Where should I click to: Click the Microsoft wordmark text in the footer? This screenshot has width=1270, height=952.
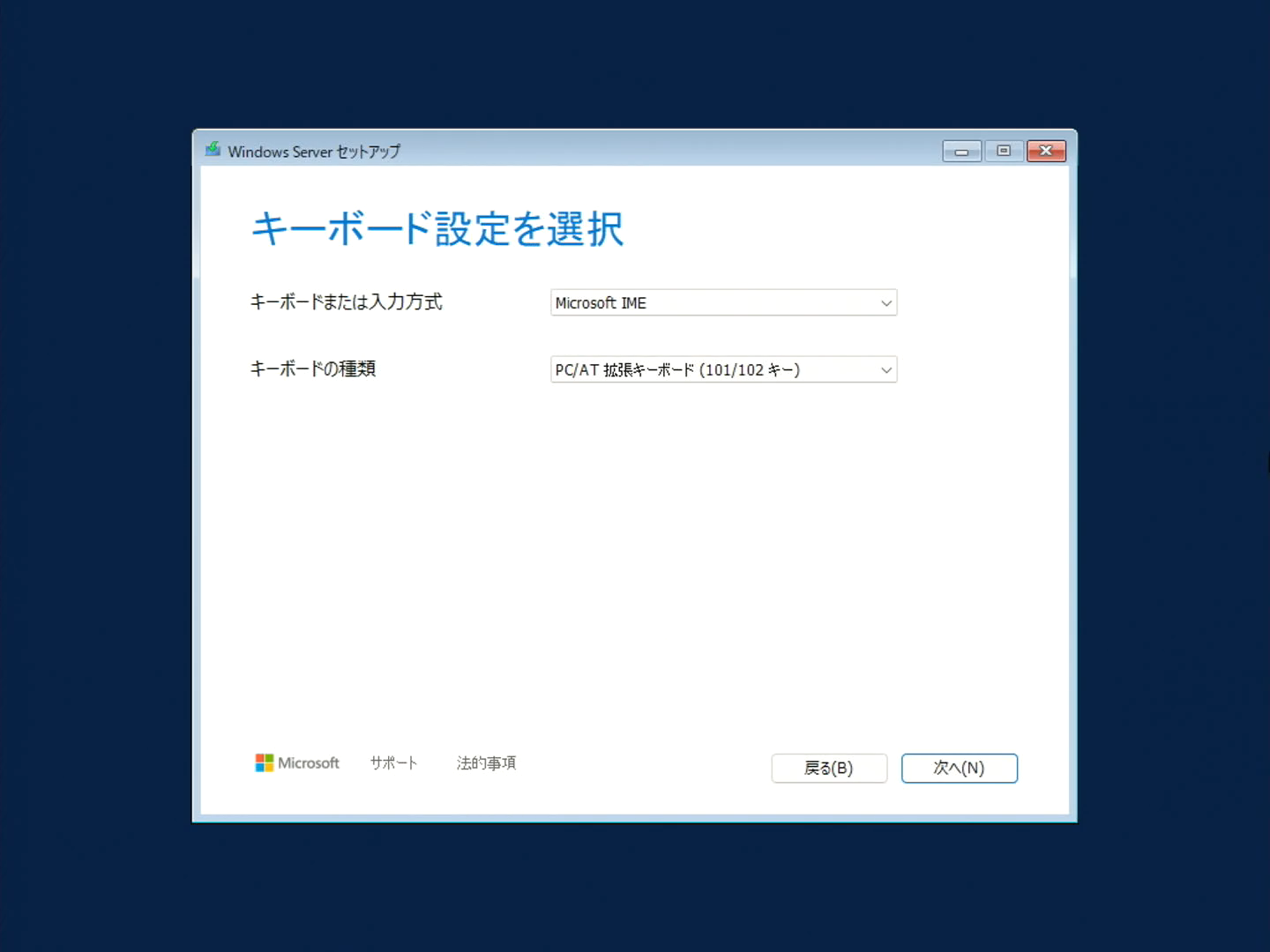pos(309,763)
